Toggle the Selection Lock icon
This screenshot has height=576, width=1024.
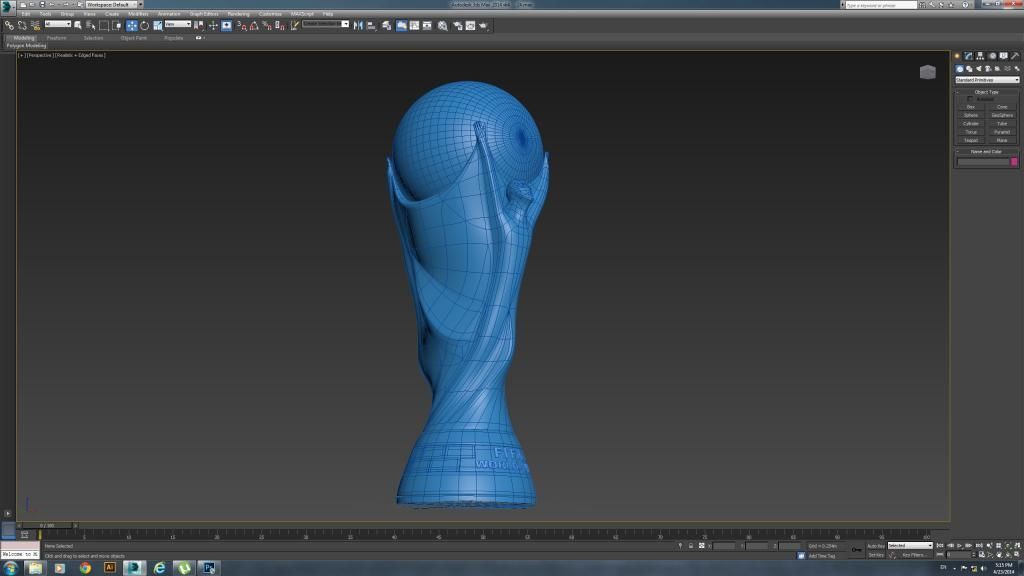(x=691, y=546)
